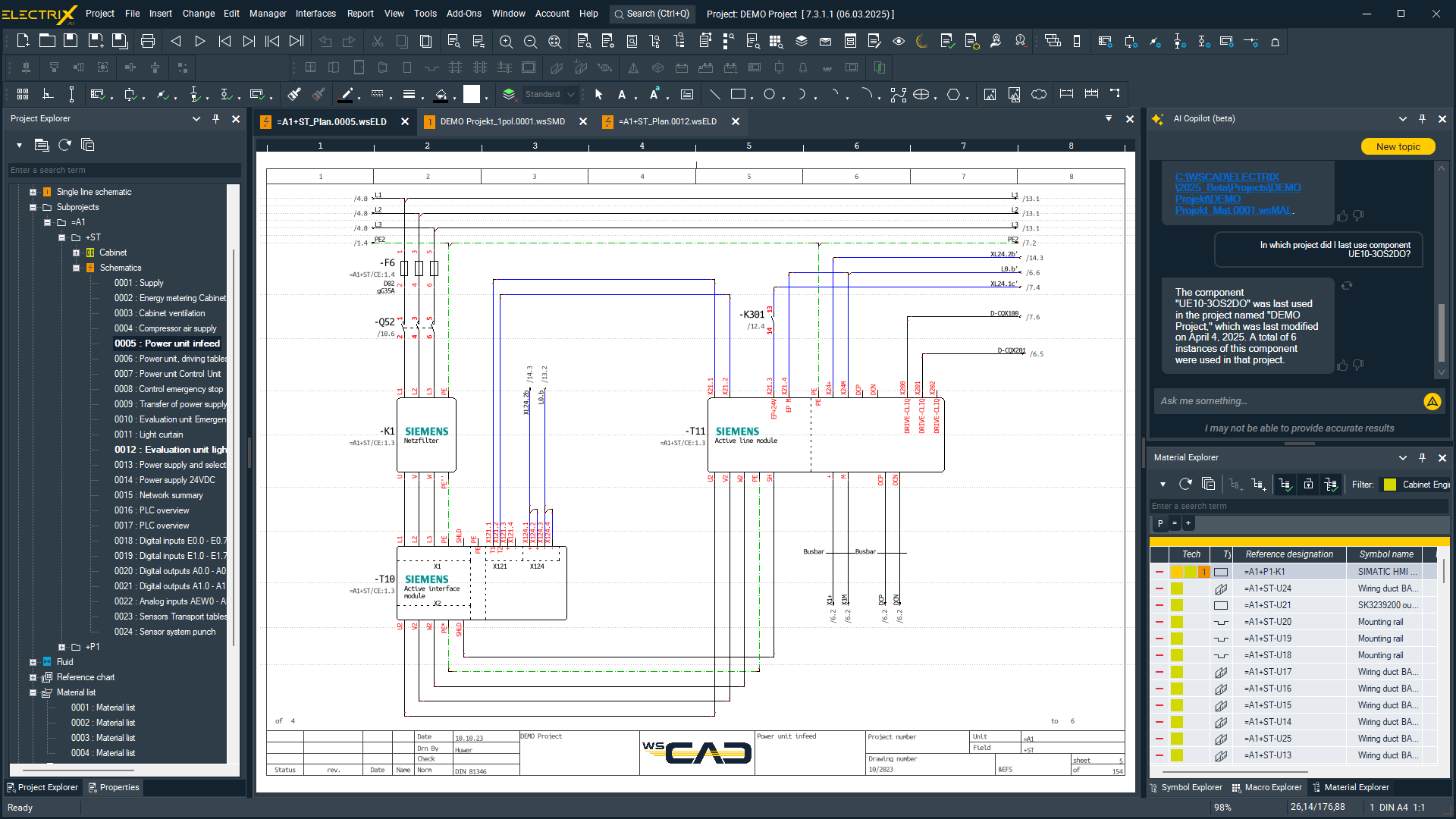The width and height of the screenshot is (1456, 819).
Task: Click the Print icon in toolbar
Action: [148, 41]
